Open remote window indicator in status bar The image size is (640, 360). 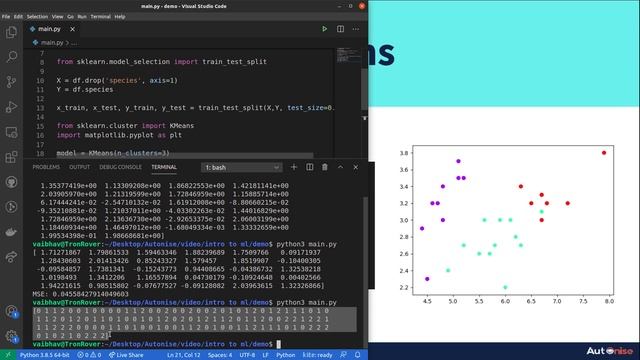[7, 355]
